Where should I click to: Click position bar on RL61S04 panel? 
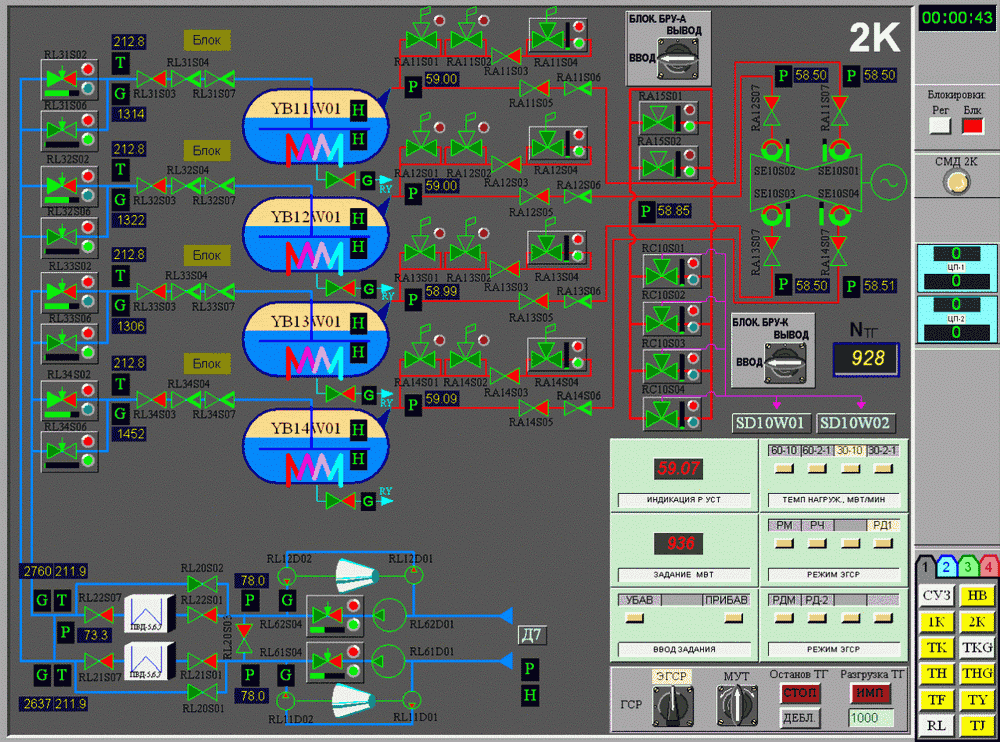click(x=326, y=676)
